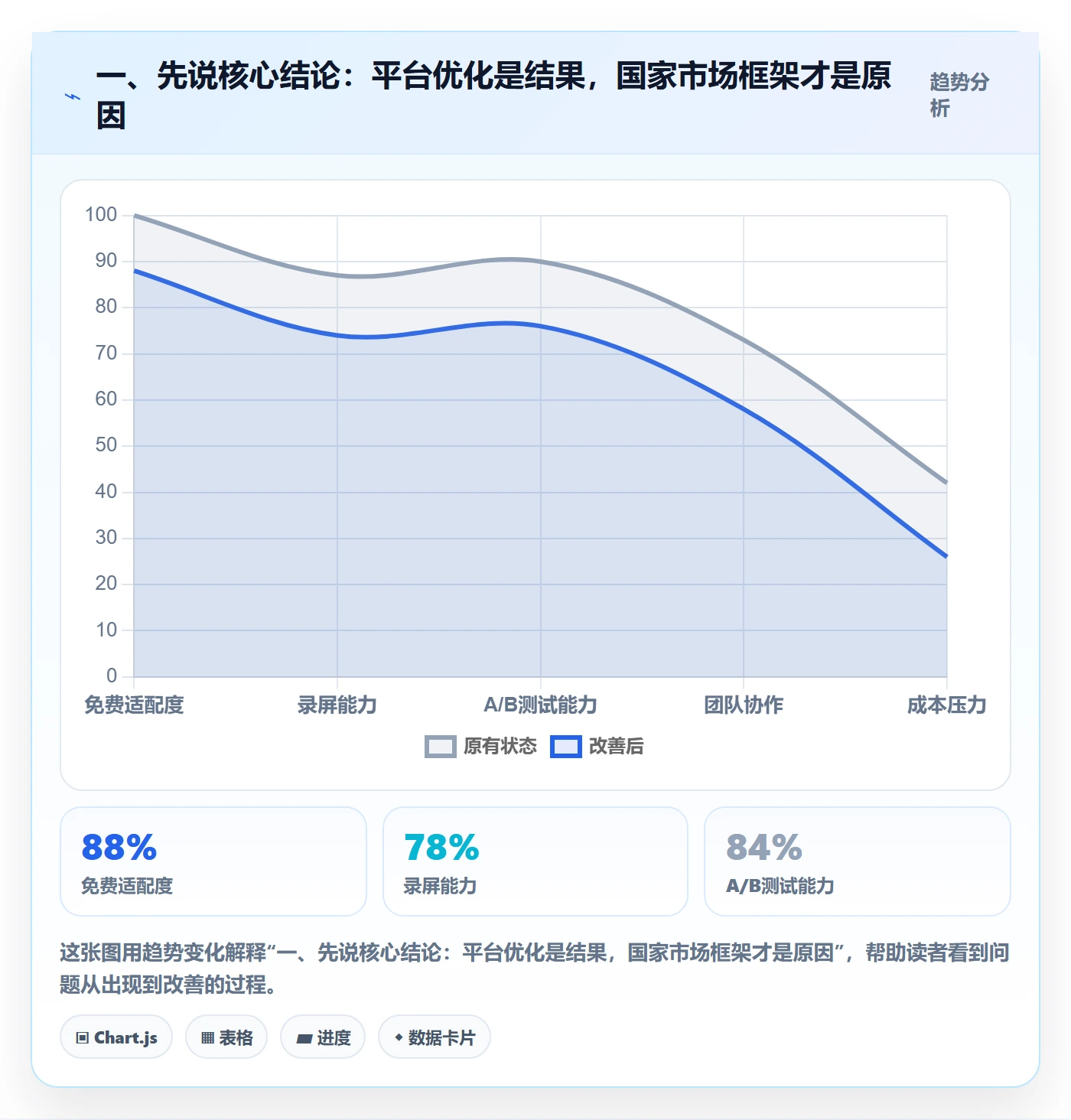Select the 88% value in the stat card
The height and width of the screenshot is (1120, 1071).
click(119, 848)
